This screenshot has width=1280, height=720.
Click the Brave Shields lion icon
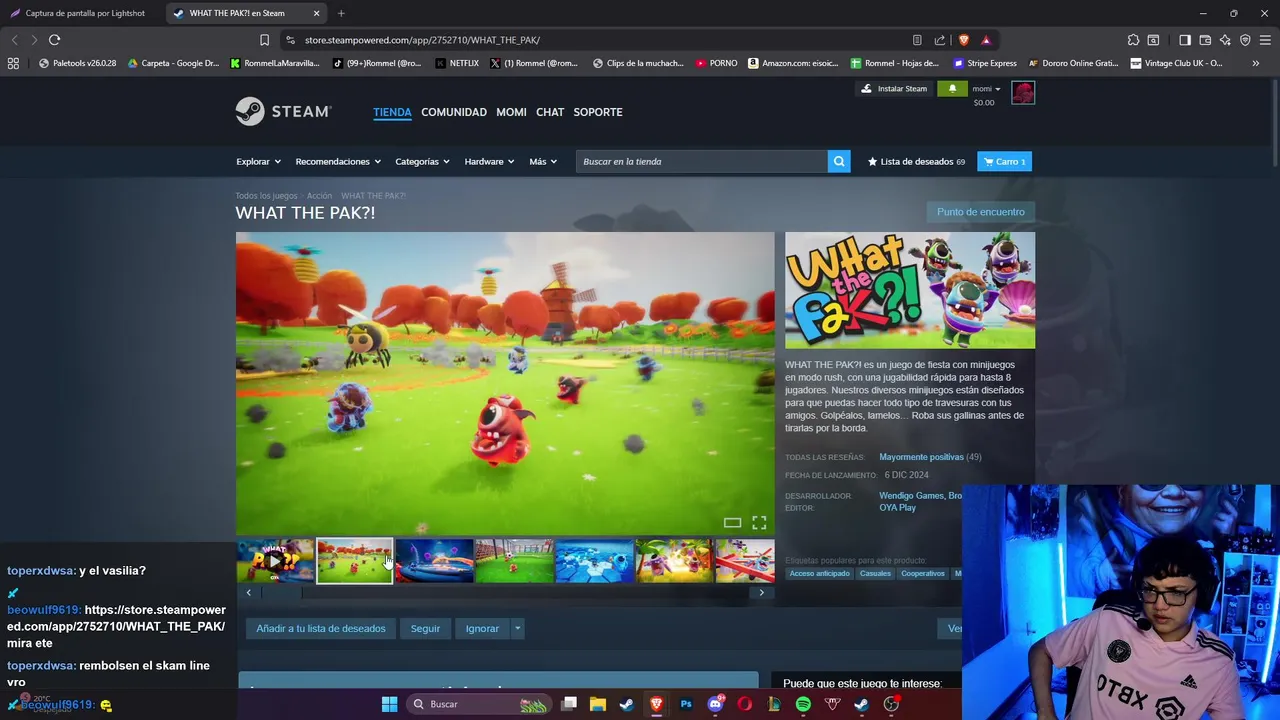tap(964, 40)
